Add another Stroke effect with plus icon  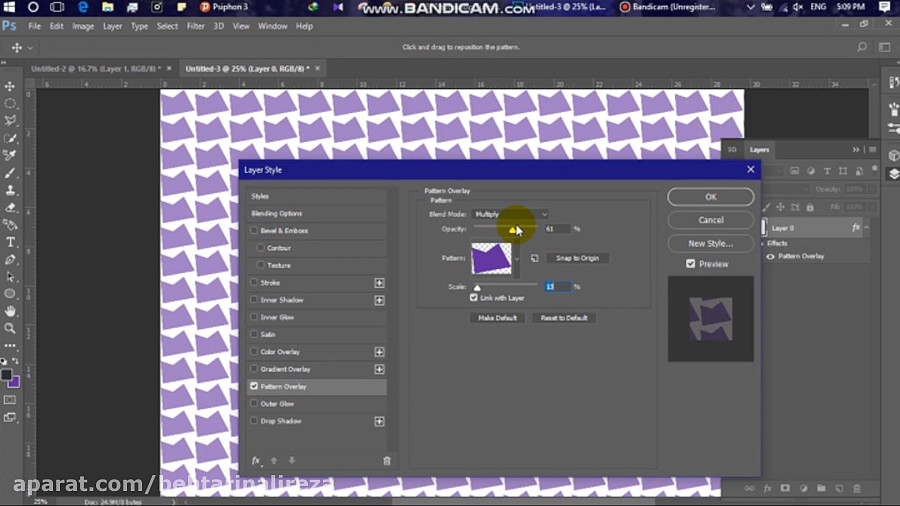(x=379, y=283)
